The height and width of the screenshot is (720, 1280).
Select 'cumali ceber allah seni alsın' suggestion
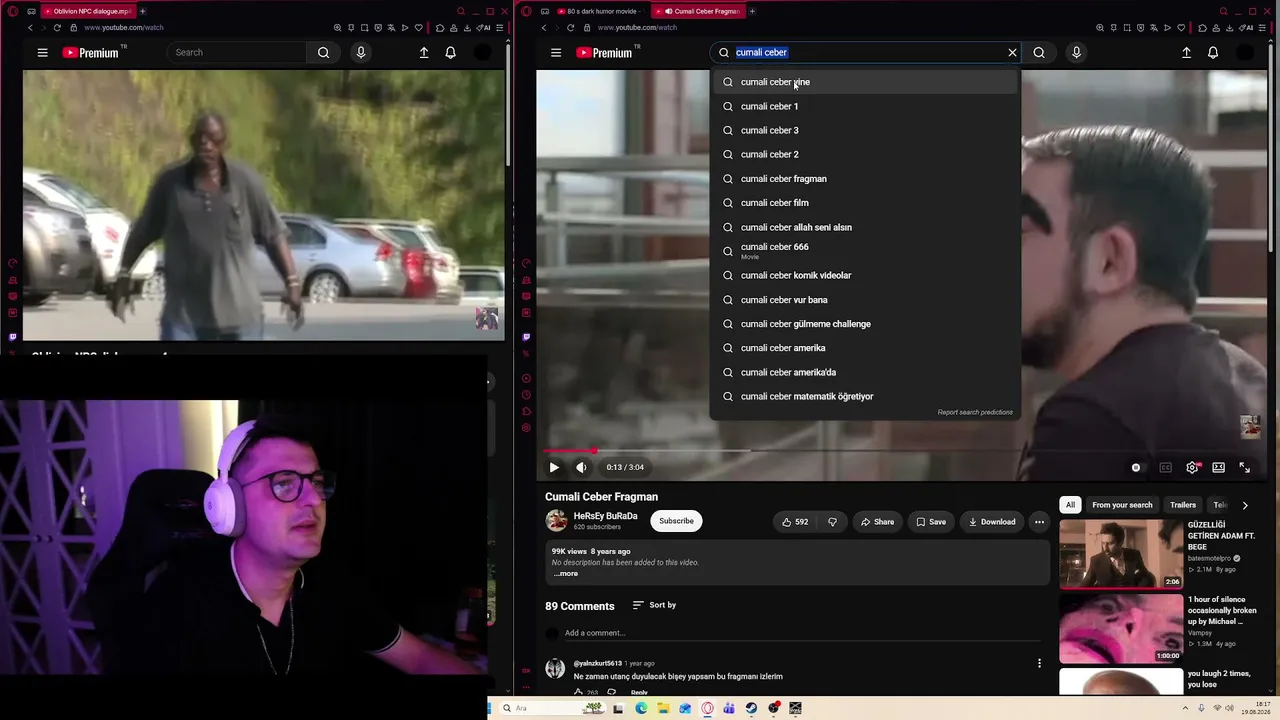(x=865, y=227)
